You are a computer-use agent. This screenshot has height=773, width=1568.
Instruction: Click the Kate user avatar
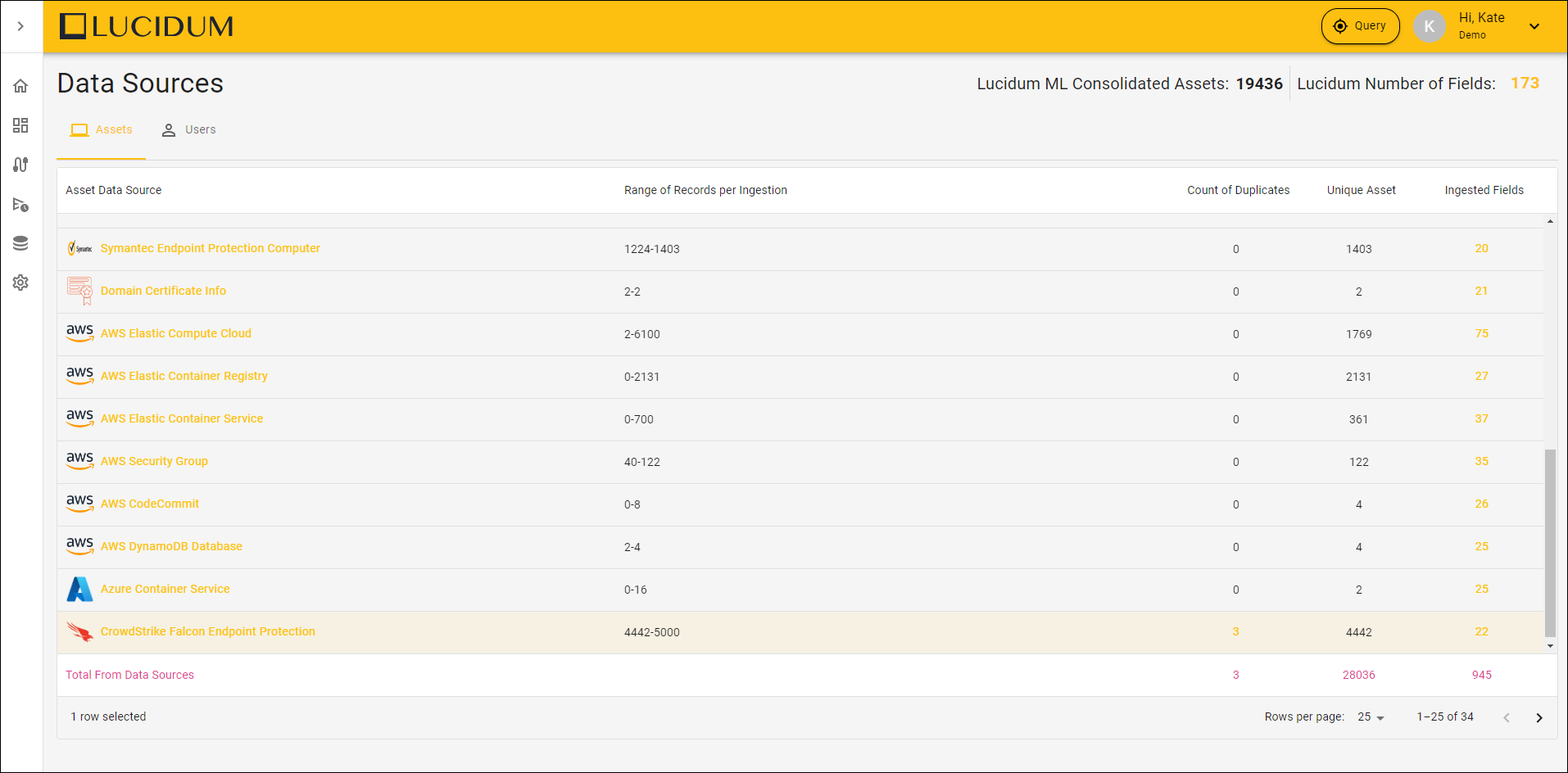[x=1429, y=26]
